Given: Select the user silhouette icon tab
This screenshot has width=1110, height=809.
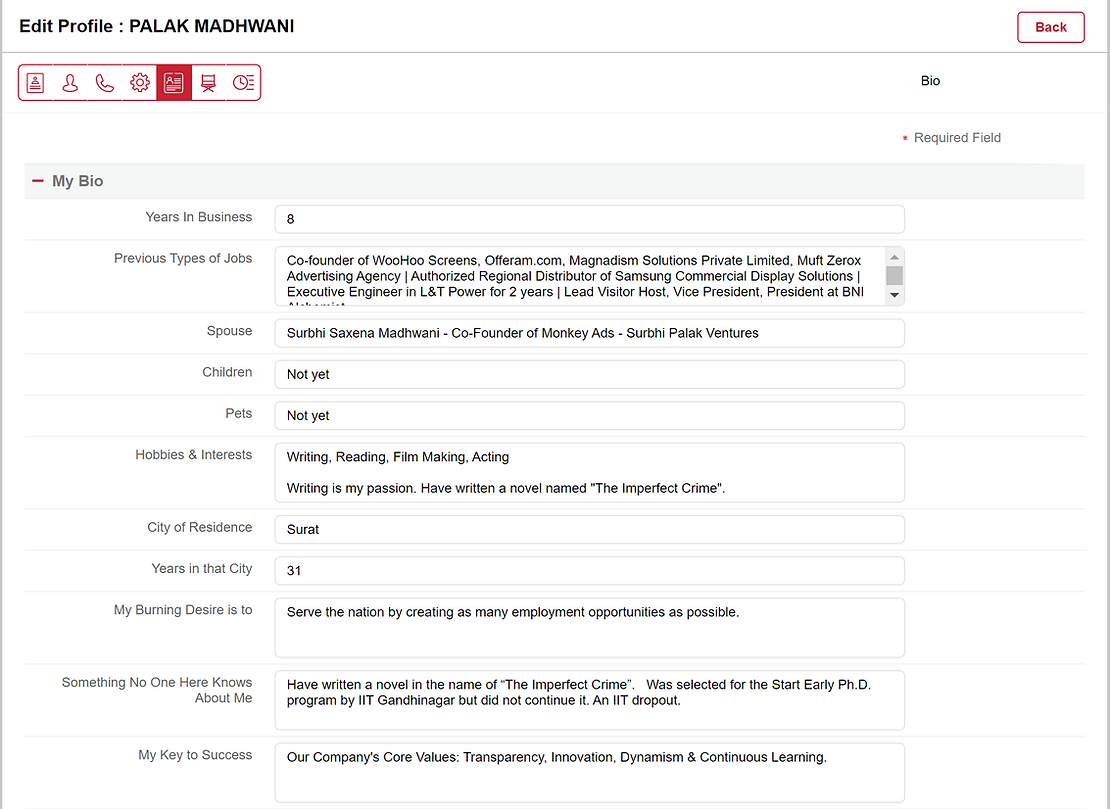Looking at the screenshot, I should 70,83.
